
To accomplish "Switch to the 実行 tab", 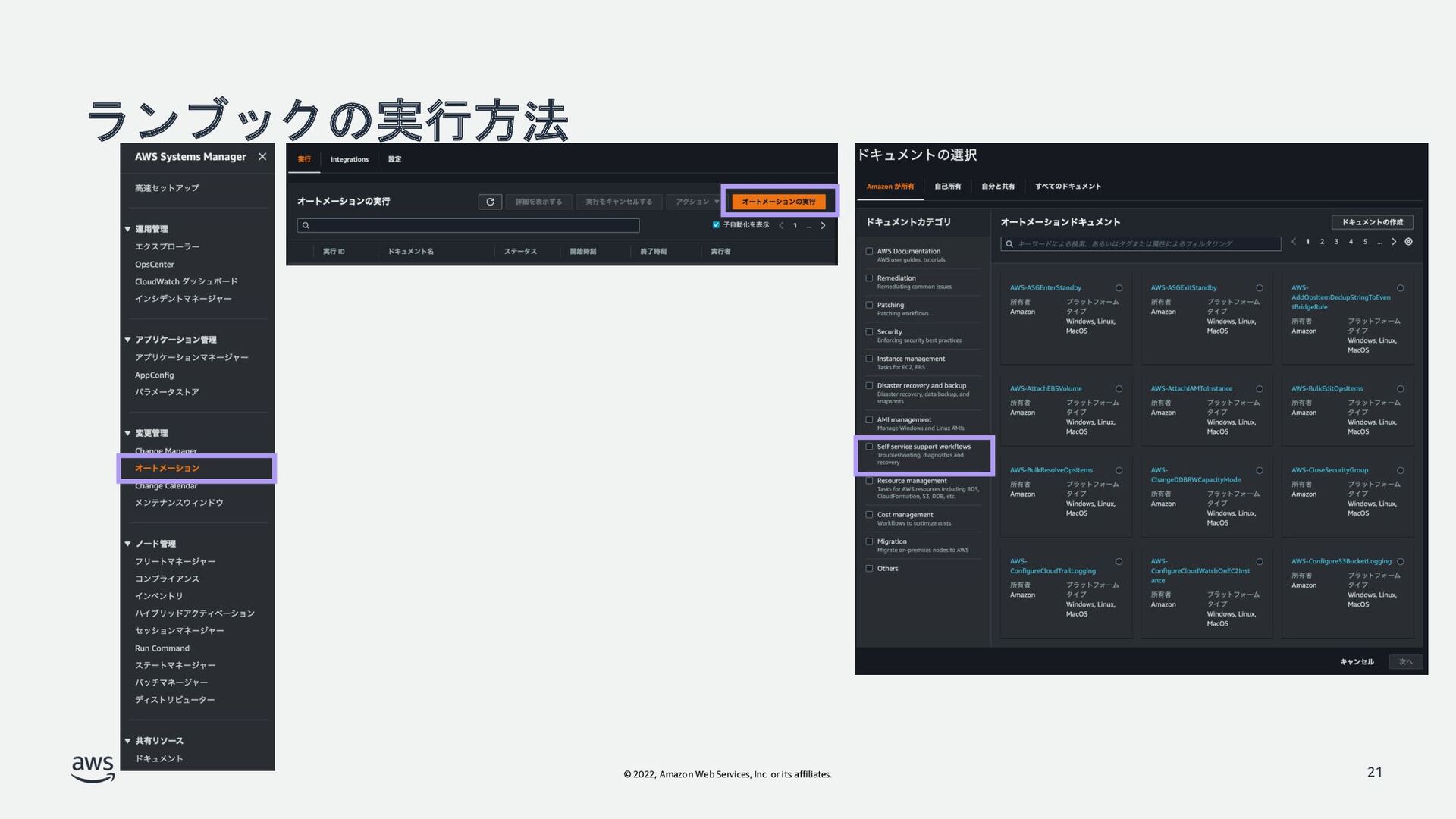I will (x=304, y=159).
